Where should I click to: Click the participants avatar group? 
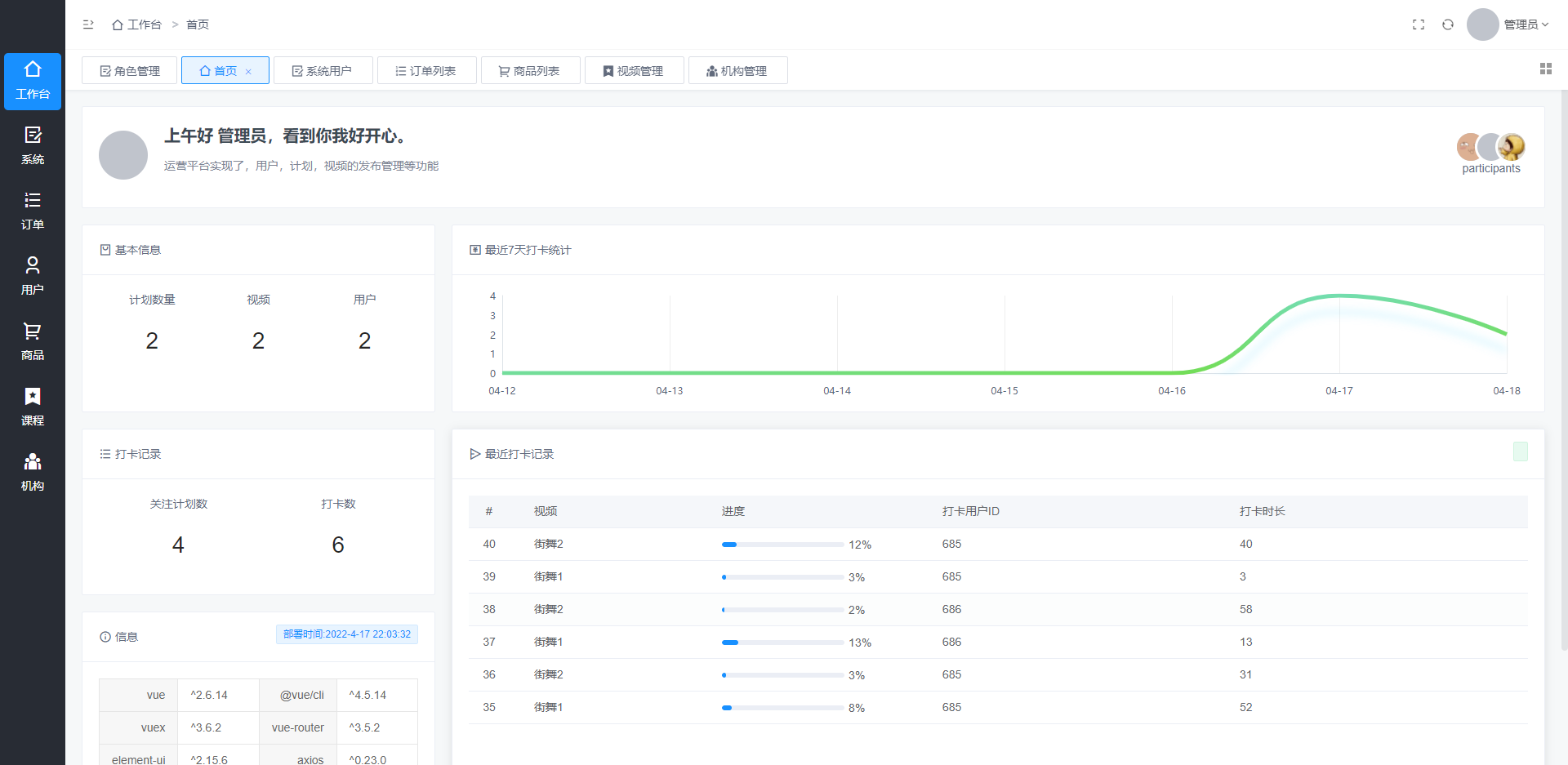pyautogui.click(x=1491, y=147)
